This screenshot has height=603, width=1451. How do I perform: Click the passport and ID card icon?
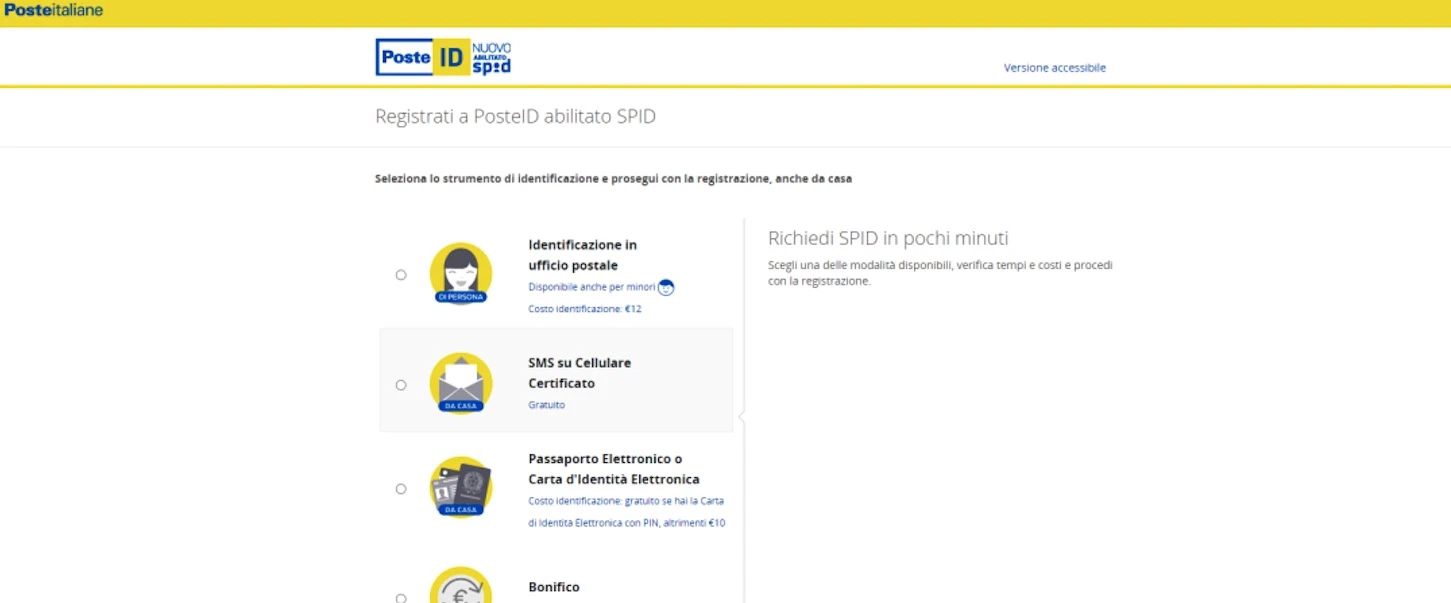click(x=461, y=487)
